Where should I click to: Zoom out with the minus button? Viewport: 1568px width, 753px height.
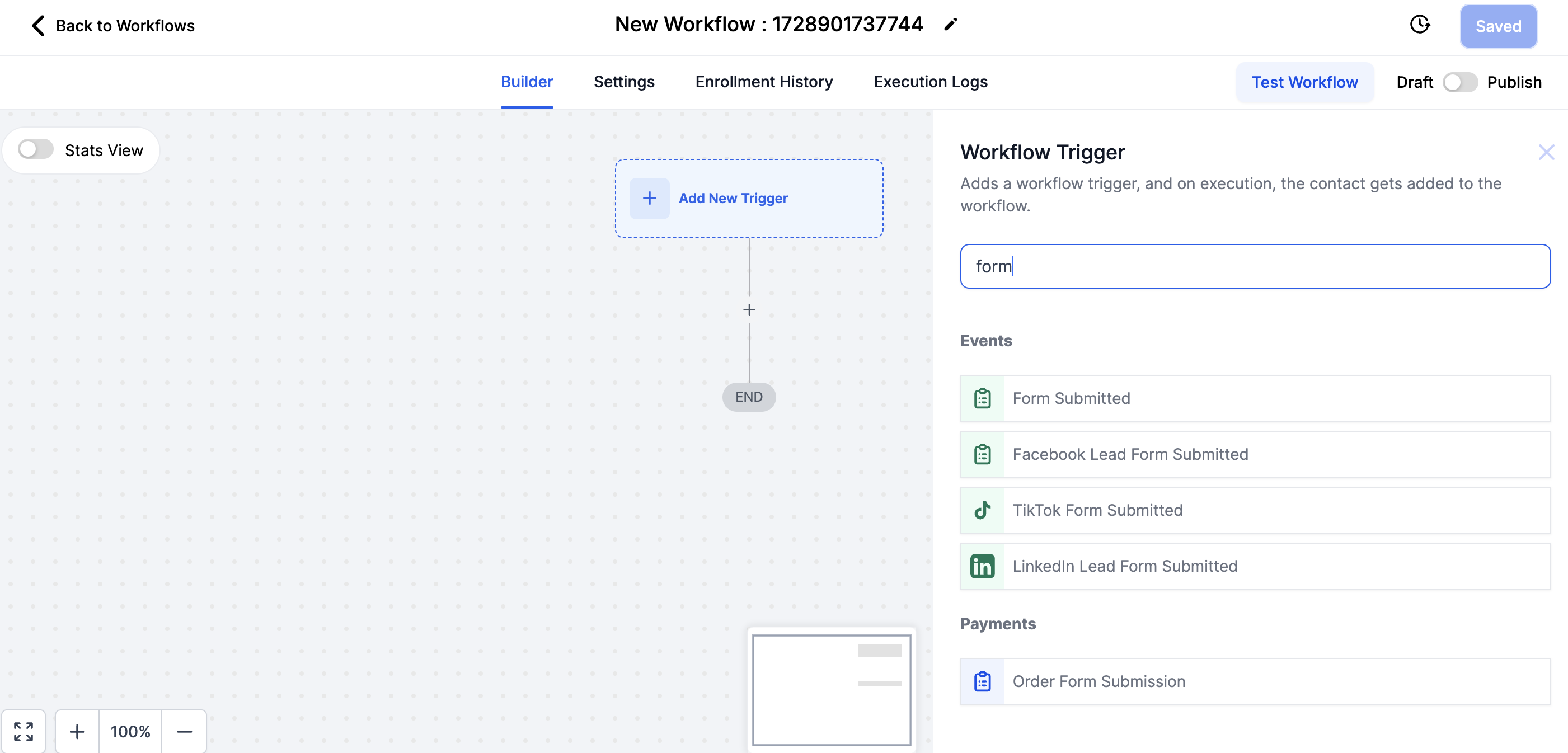185,731
